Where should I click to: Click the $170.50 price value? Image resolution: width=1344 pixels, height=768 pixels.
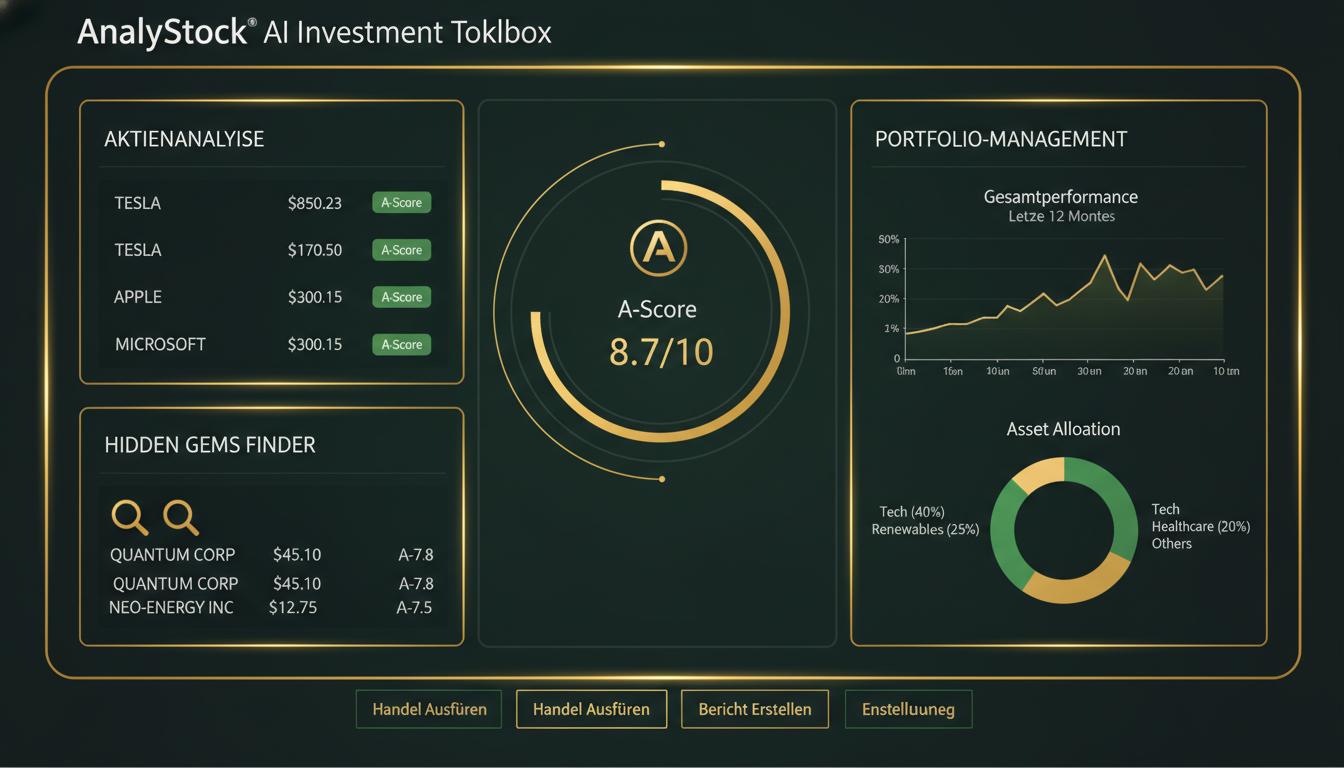tap(315, 250)
